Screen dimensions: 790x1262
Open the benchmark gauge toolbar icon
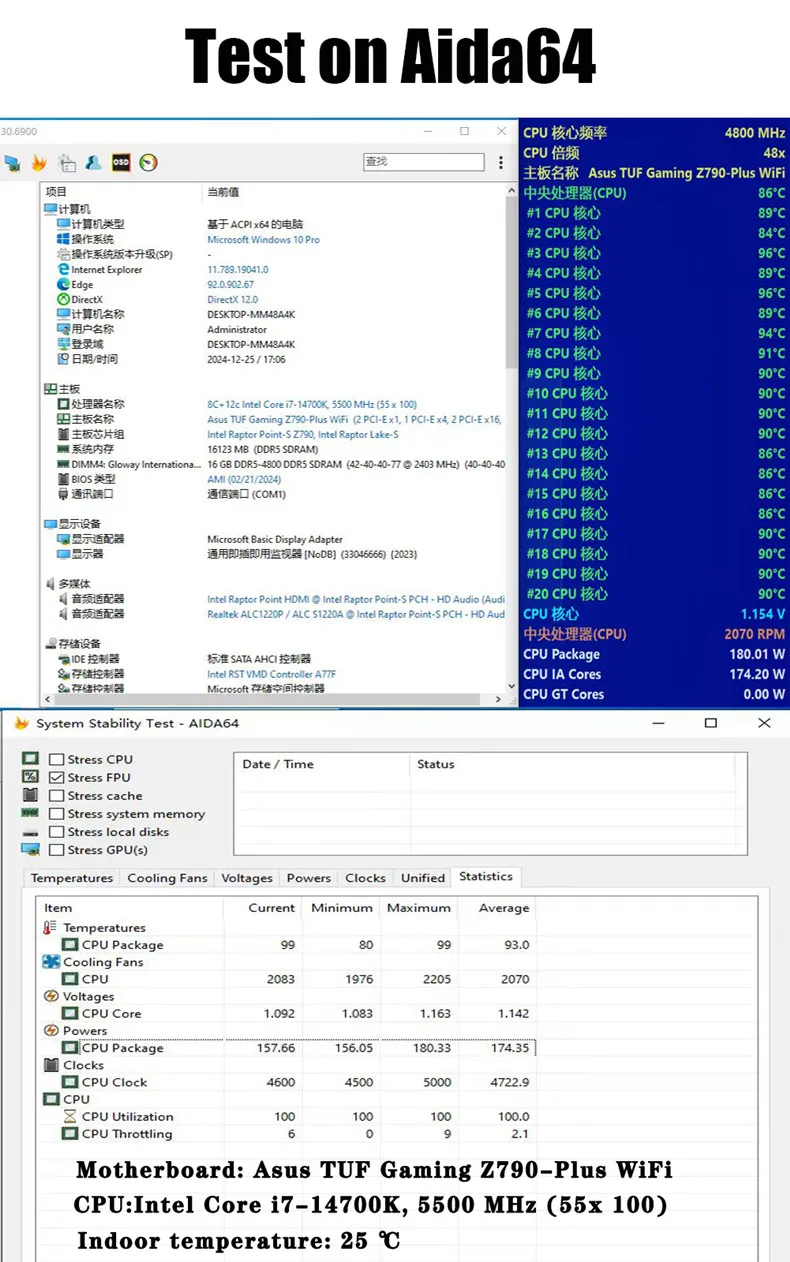click(148, 162)
